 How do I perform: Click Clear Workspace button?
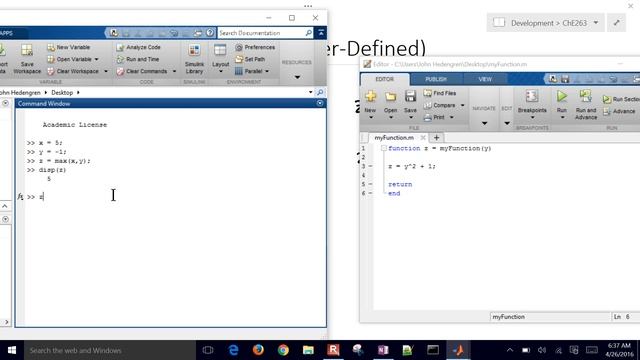pyautogui.click(x=73, y=71)
